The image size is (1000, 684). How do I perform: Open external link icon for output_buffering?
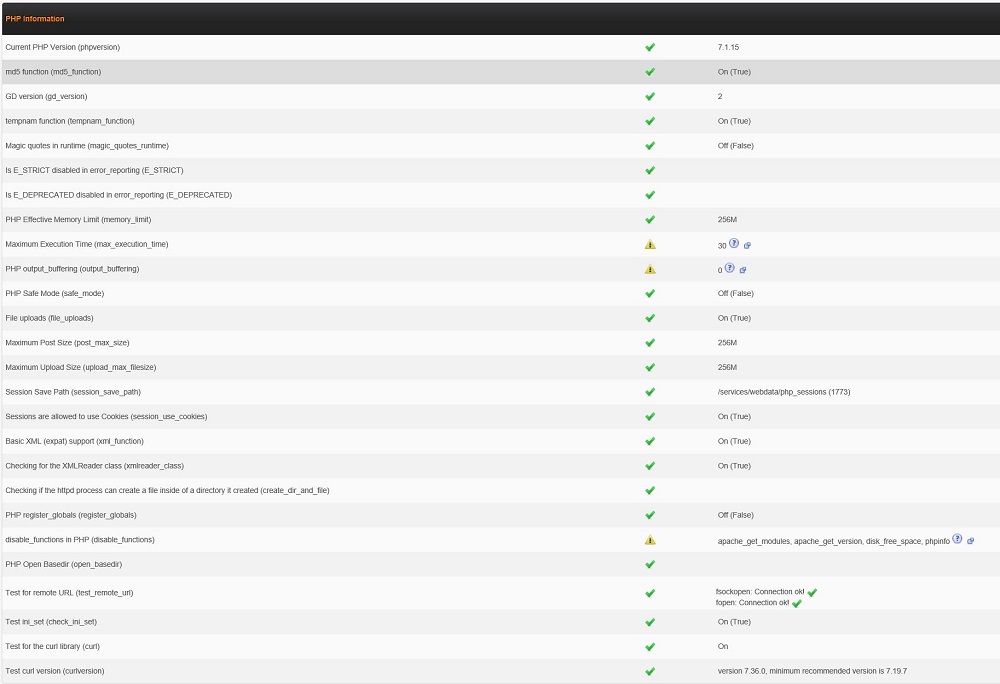tap(743, 270)
